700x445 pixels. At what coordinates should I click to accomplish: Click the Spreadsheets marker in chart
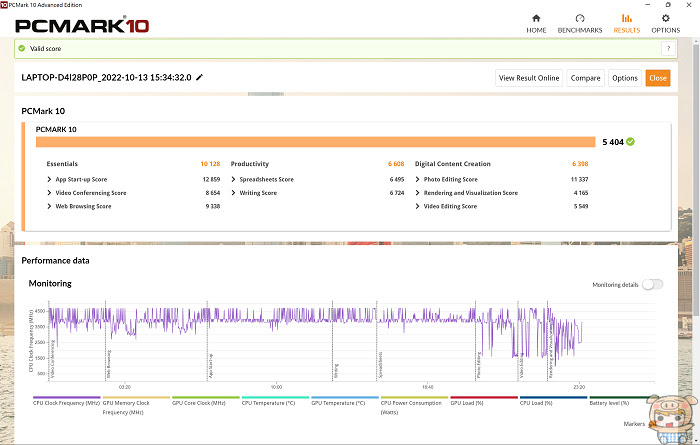click(x=380, y=365)
